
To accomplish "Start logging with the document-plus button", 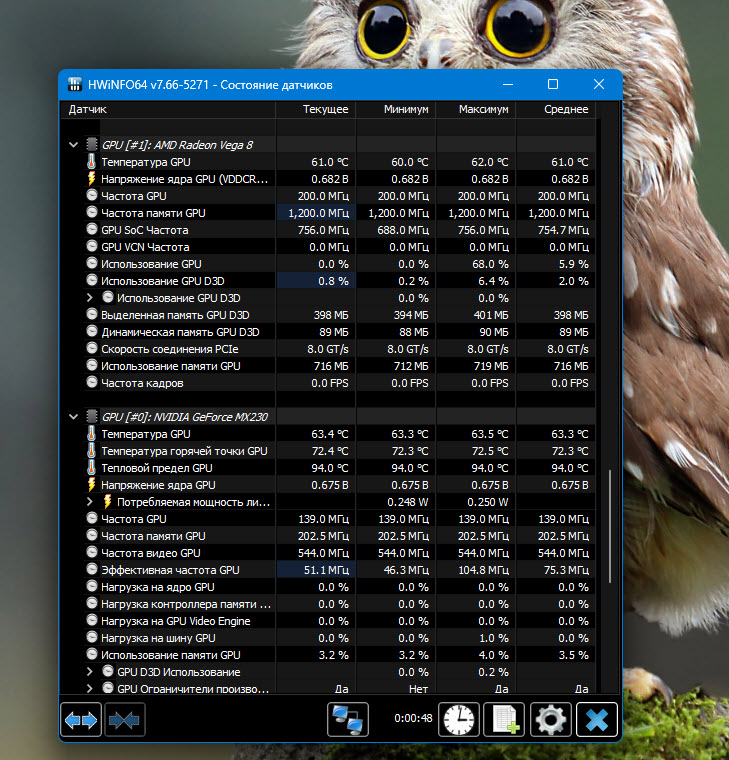I will tap(504, 720).
